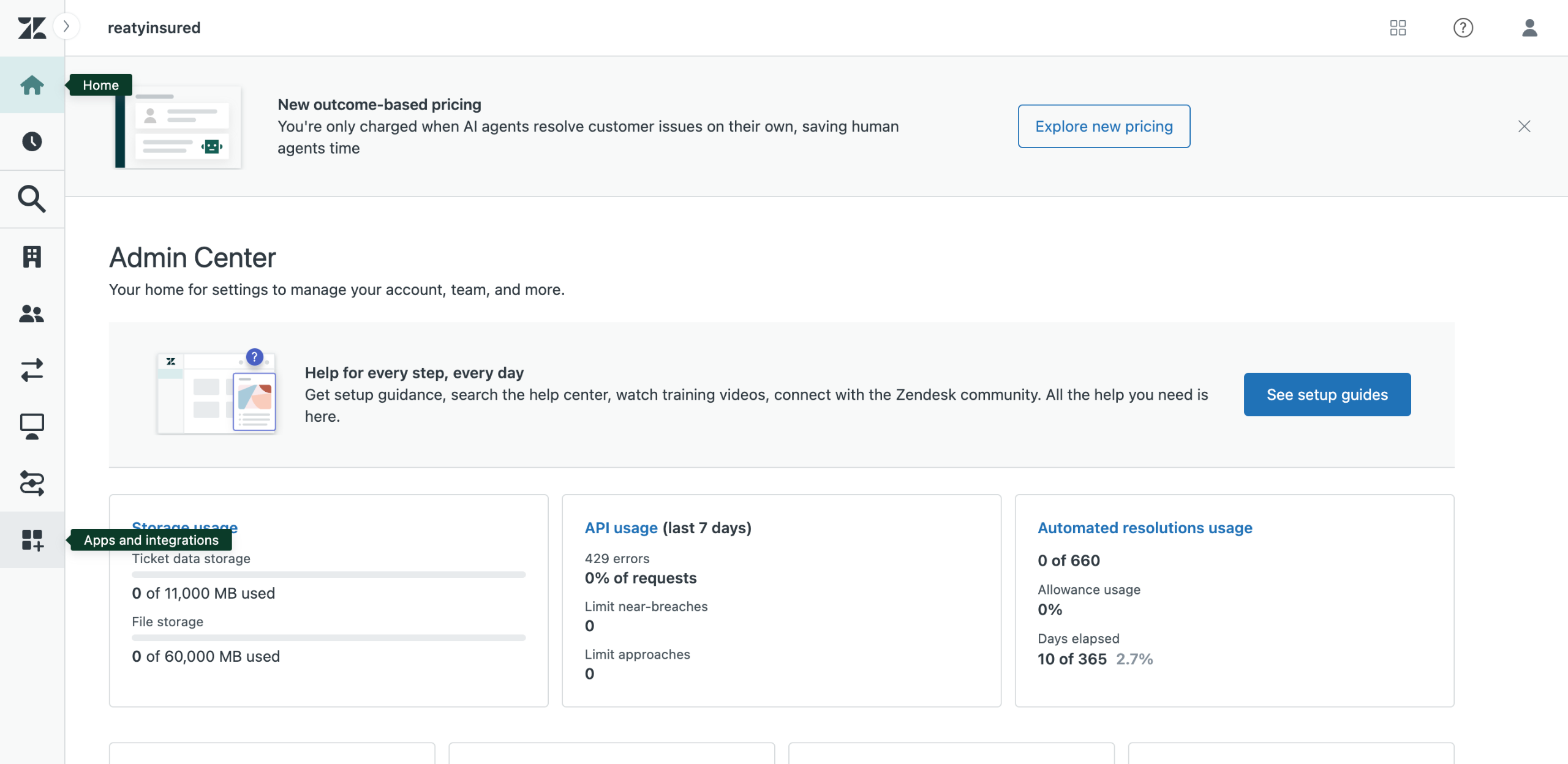Screen dimensions: 1568x764
Task: Open the Channels arrows icon
Action: coord(32,370)
